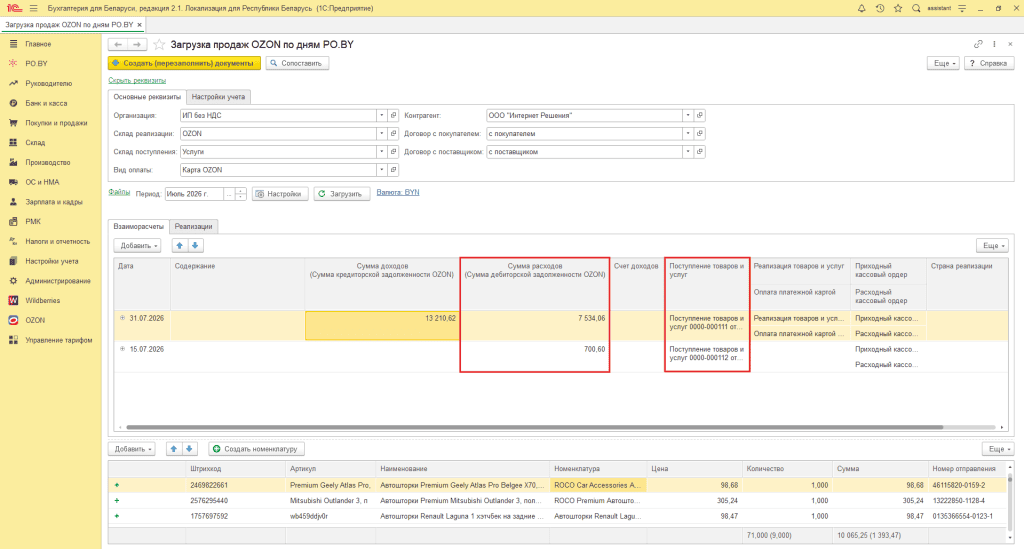Click Загрузить button

(342, 194)
